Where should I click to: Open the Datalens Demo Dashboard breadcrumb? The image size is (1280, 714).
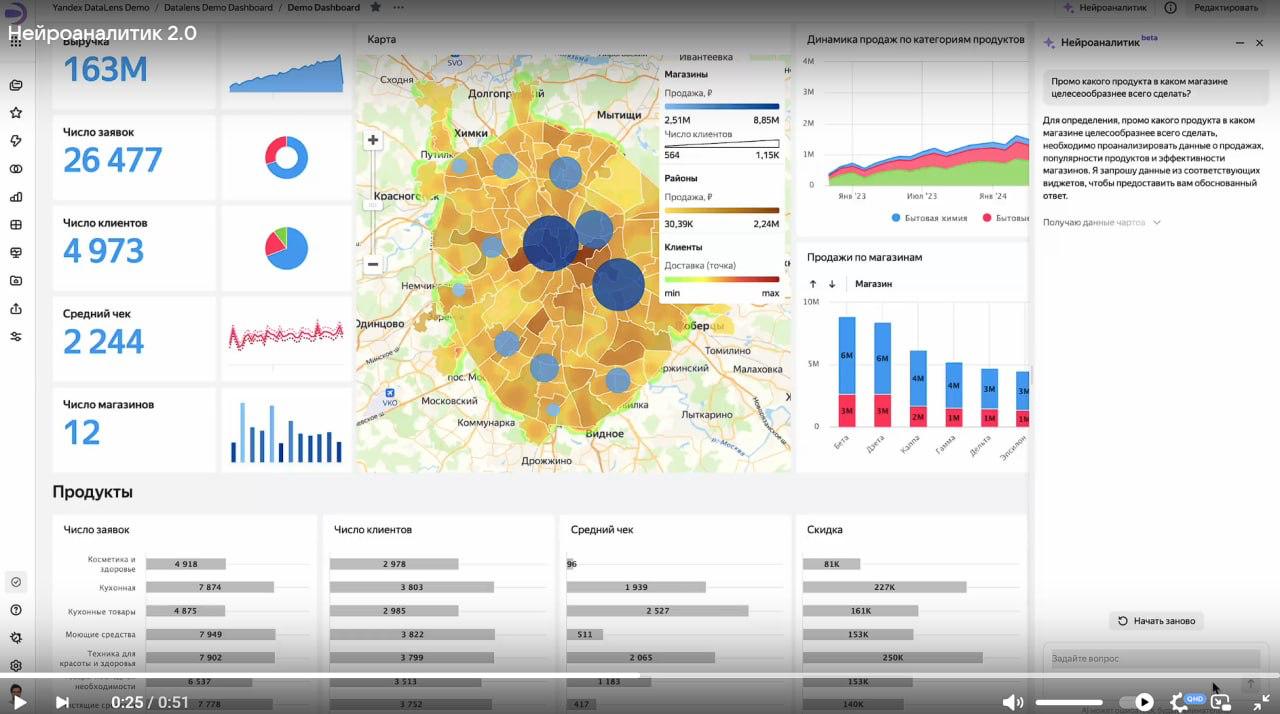coord(217,7)
